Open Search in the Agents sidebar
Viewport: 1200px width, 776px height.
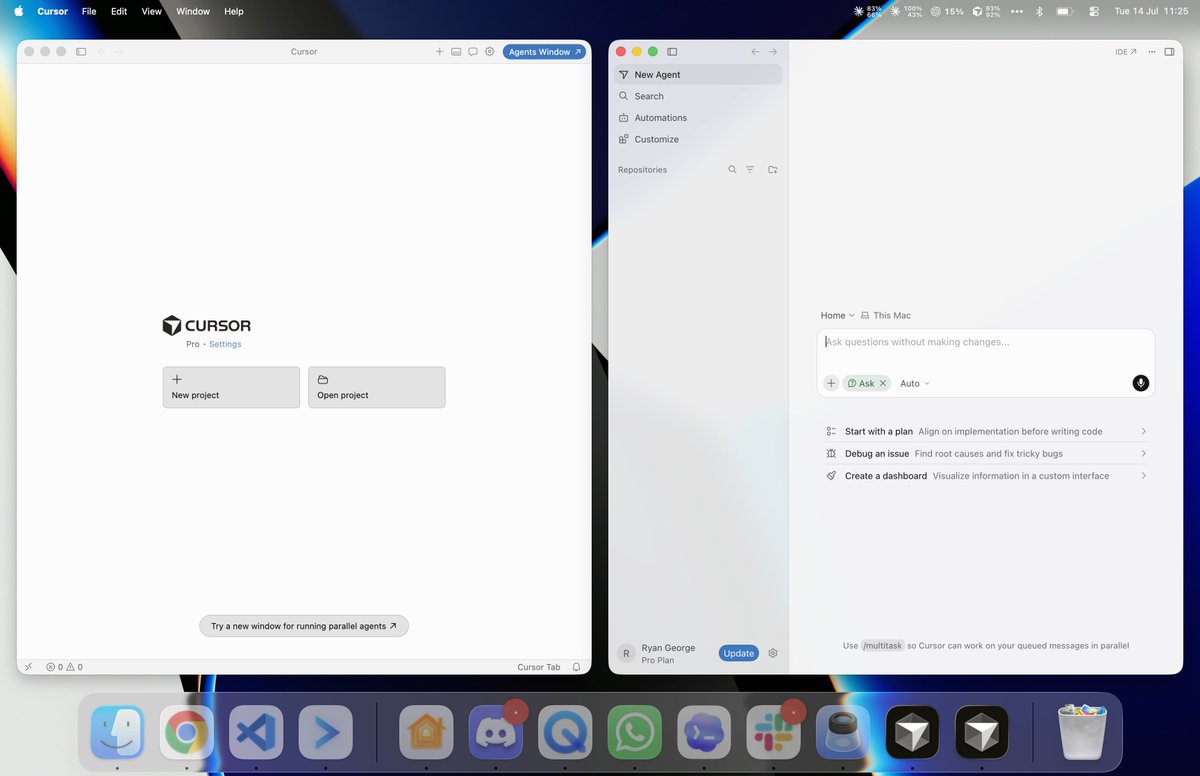[x=698, y=96]
